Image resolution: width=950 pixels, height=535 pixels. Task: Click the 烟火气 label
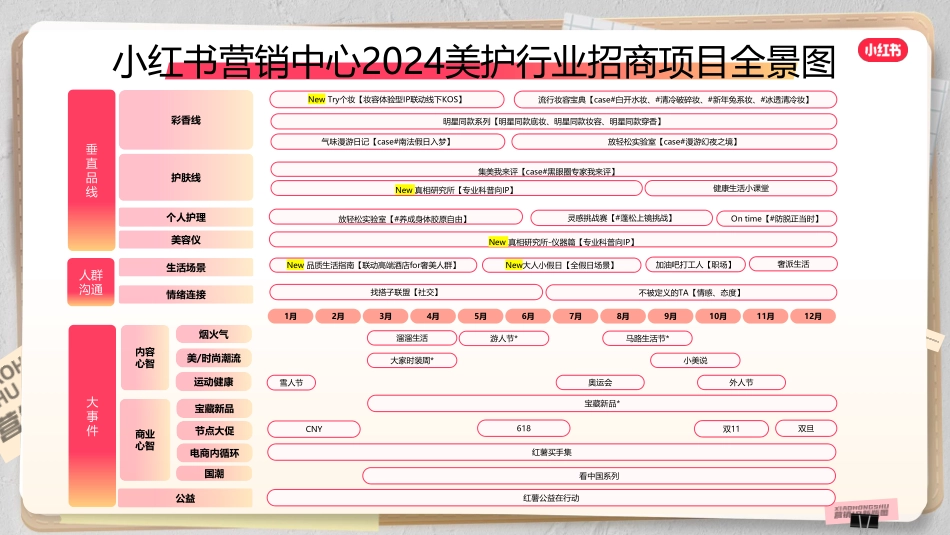(x=214, y=334)
